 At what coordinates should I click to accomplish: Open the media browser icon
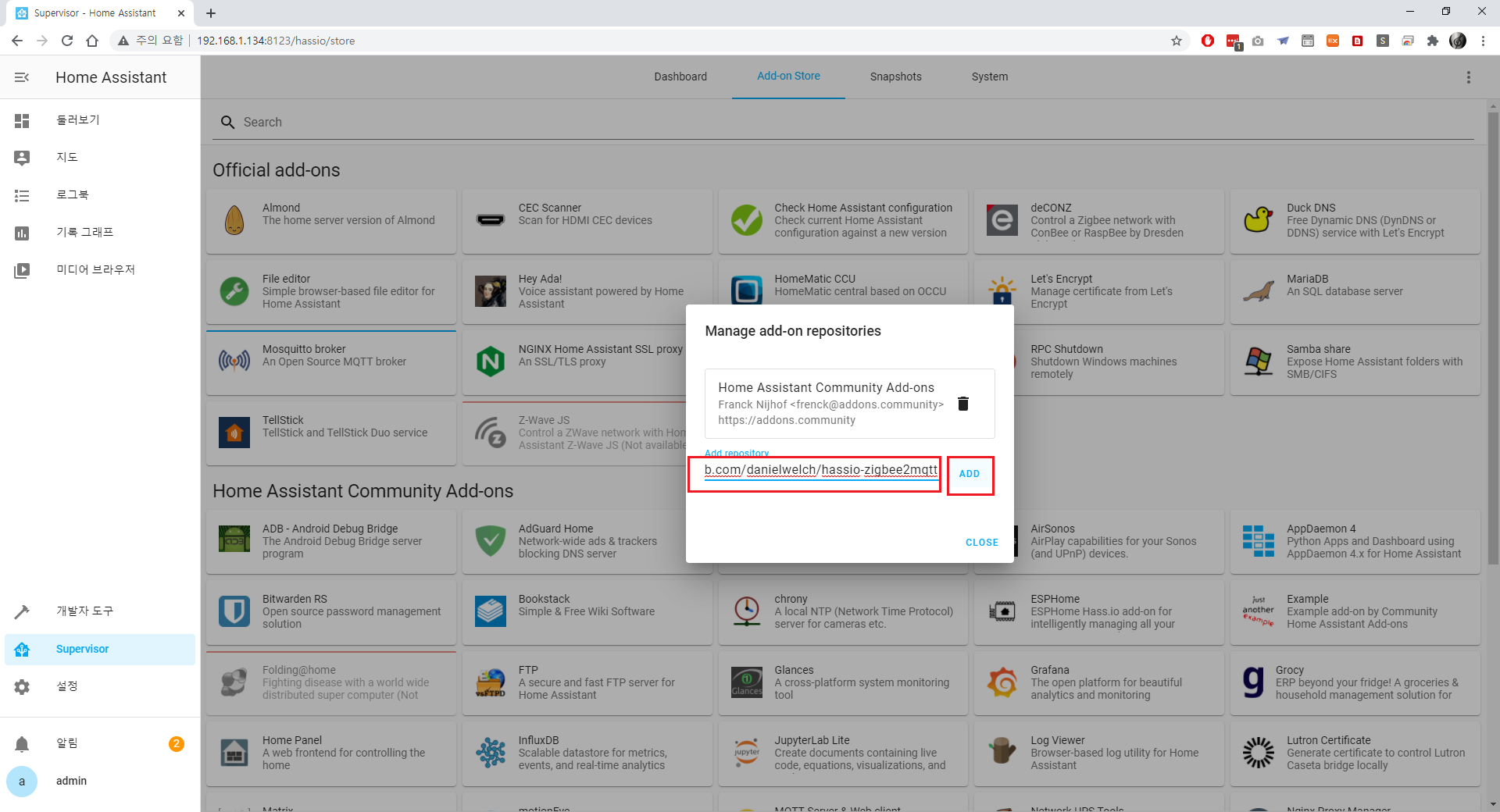pos(22,270)
